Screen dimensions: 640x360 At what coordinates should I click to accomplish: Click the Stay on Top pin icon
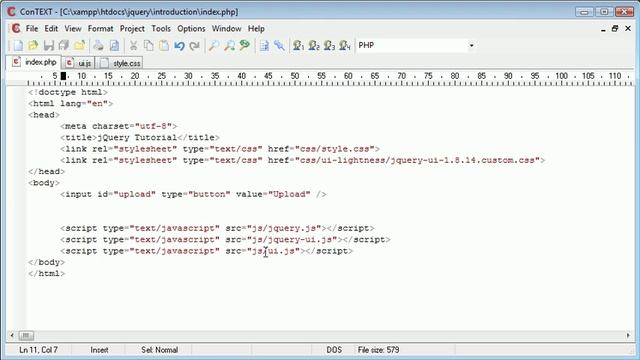[x=280, y=45]
